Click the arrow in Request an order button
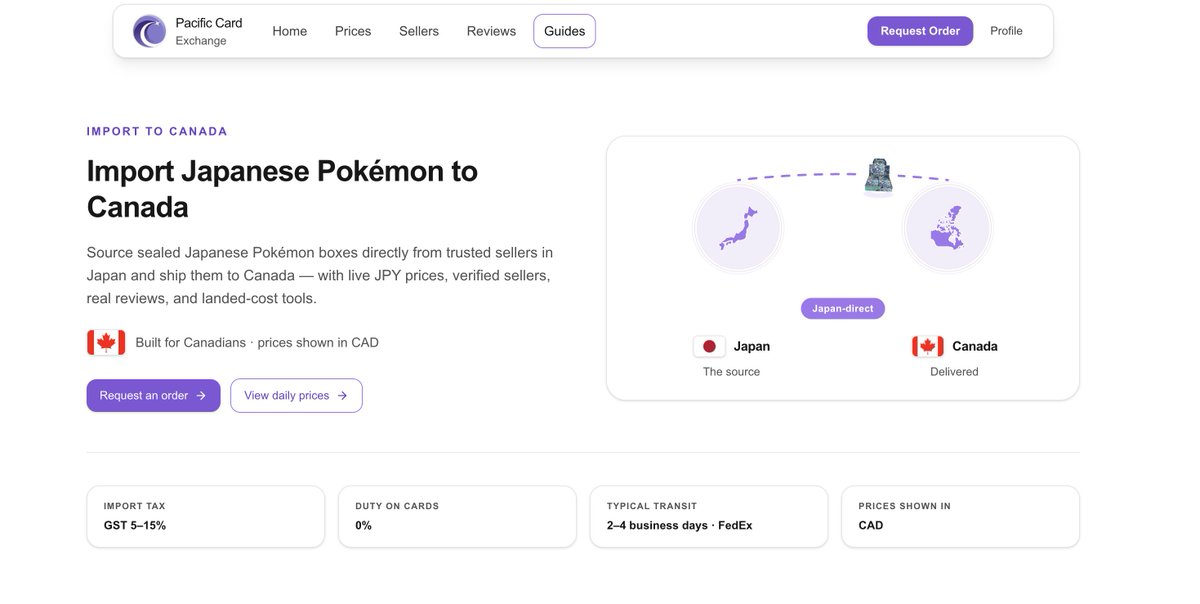1200x604 pixels. (x=201, y=396)
